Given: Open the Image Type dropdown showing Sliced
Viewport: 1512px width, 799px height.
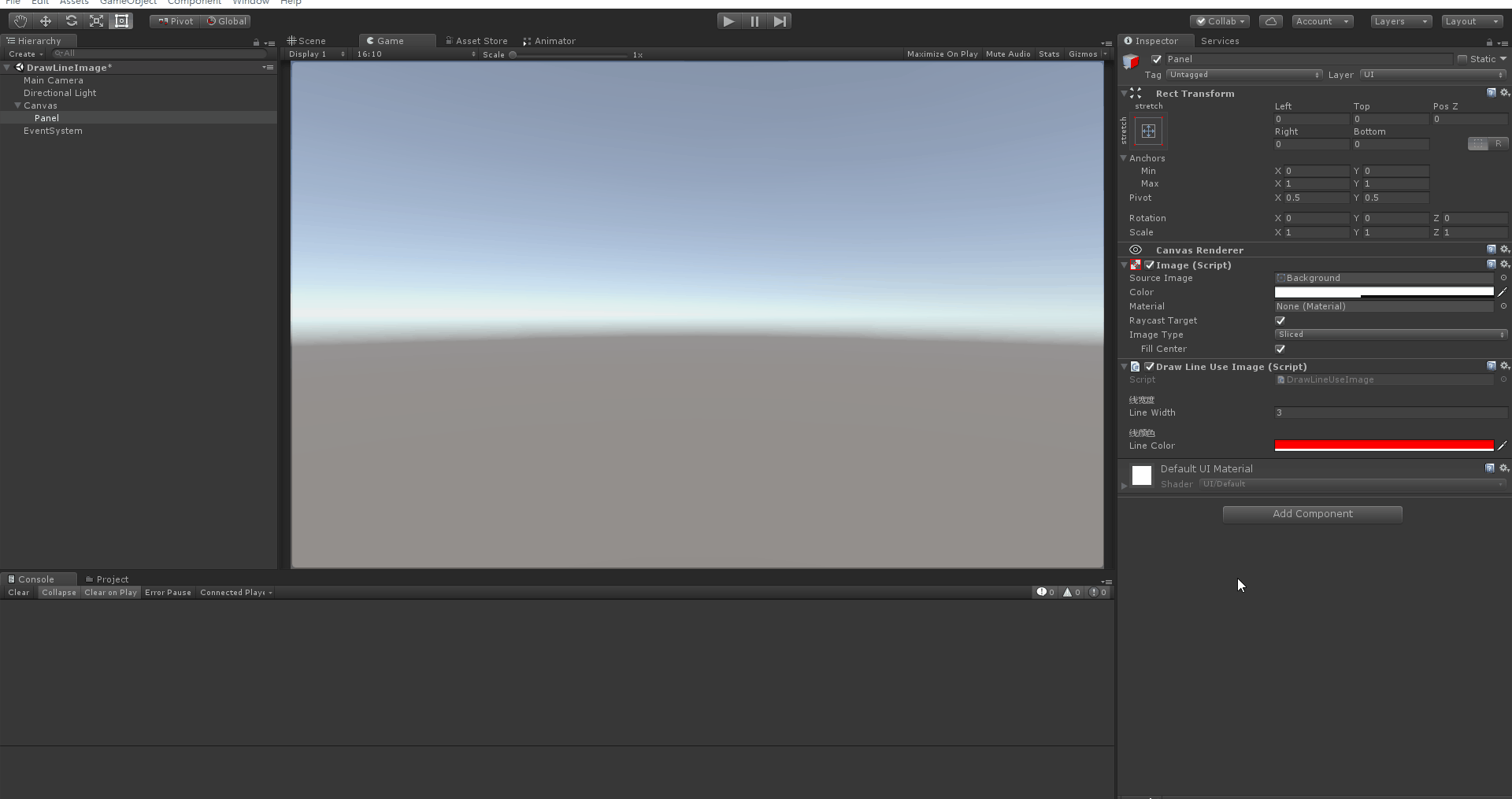Looking at the screenshot, I should click(x=1391, y=335).
